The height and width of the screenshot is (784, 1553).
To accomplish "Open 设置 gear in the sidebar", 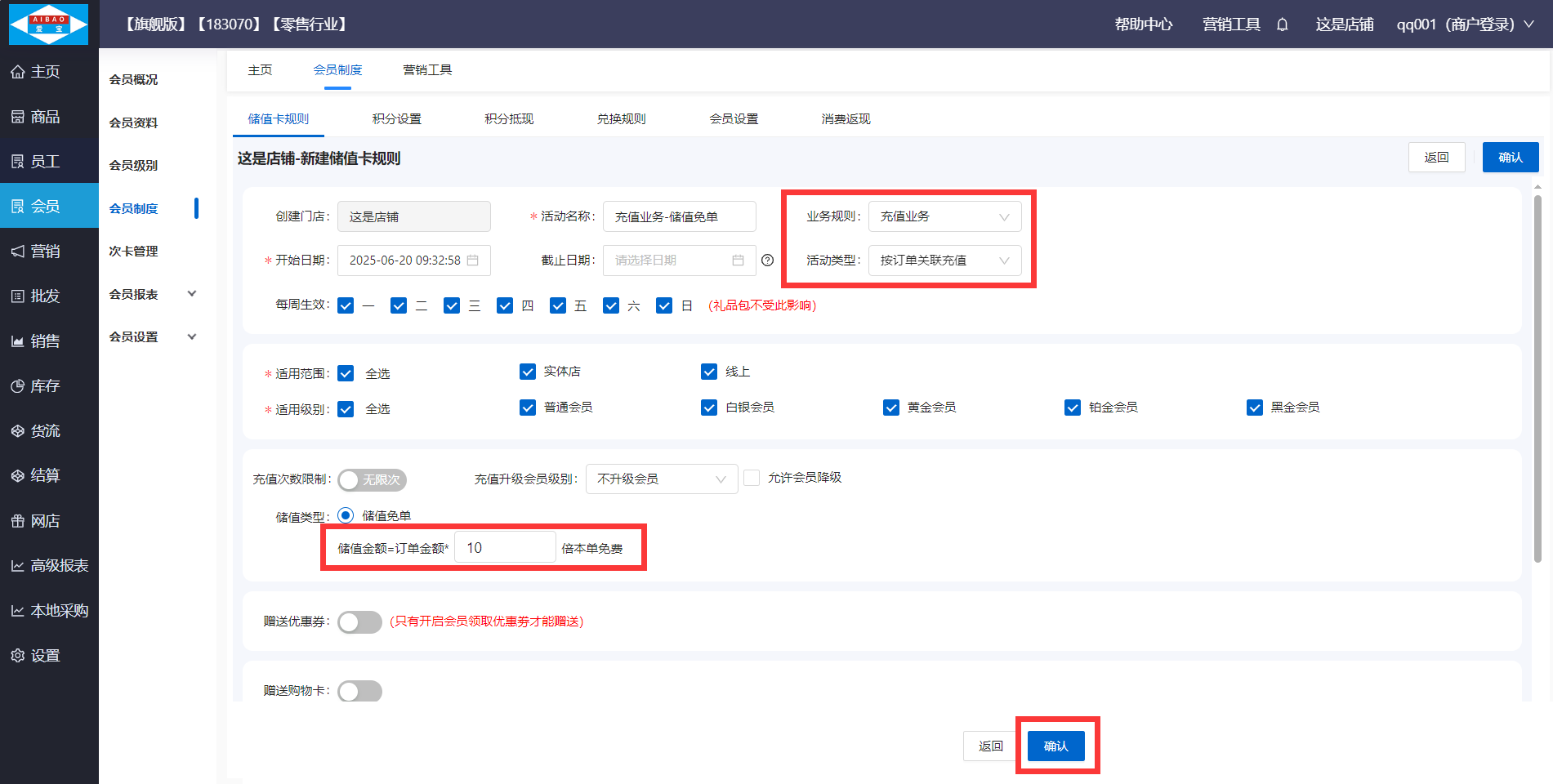I will tap(18, 656).
